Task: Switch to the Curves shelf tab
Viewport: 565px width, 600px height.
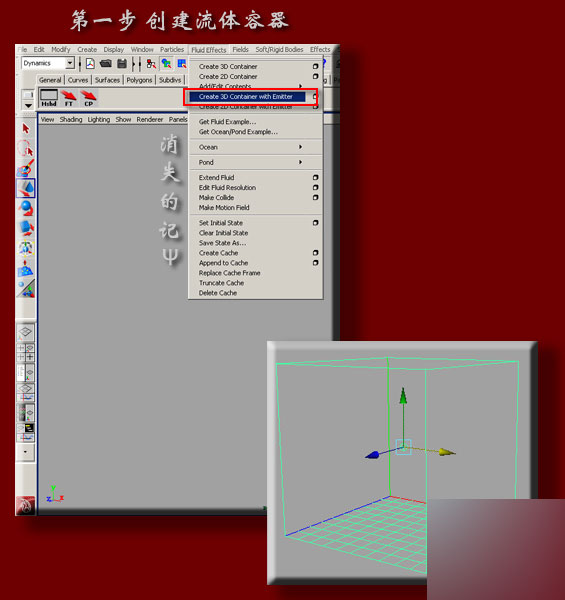Action: (x=78, y=80)
